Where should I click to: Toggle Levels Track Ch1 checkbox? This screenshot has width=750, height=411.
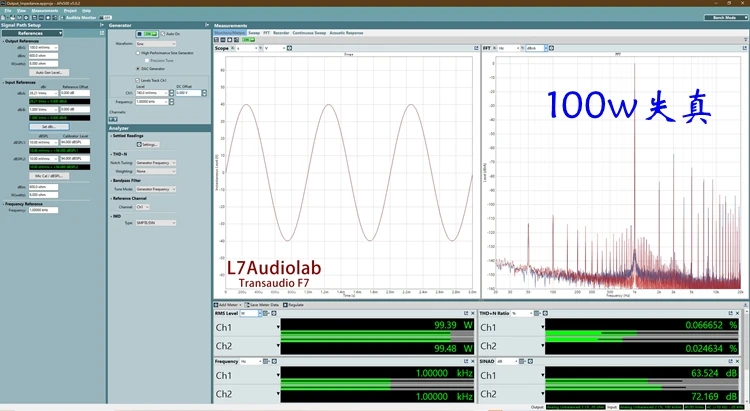click(x=138, y=78)
